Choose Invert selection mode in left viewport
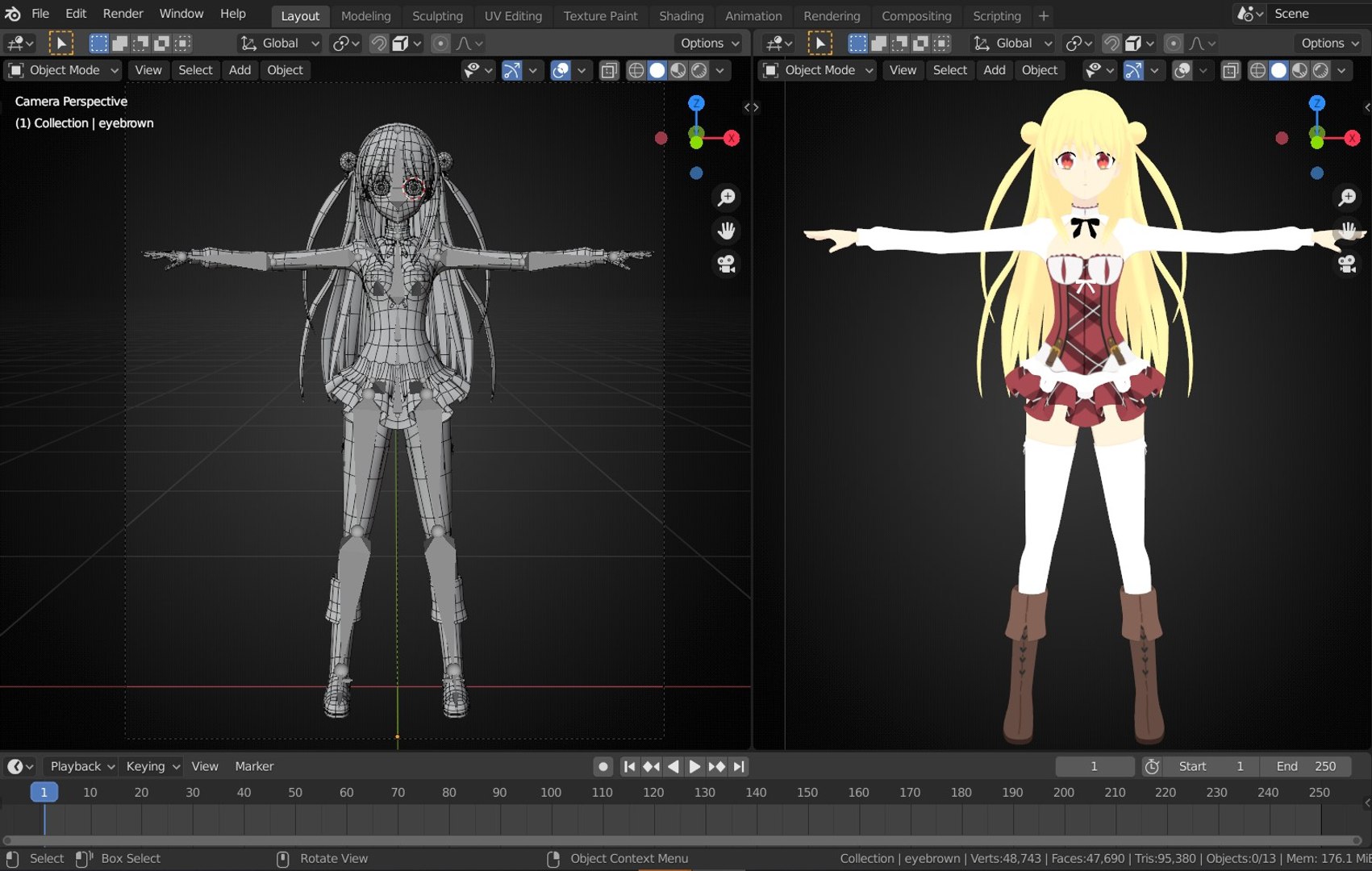 (161, 43)
